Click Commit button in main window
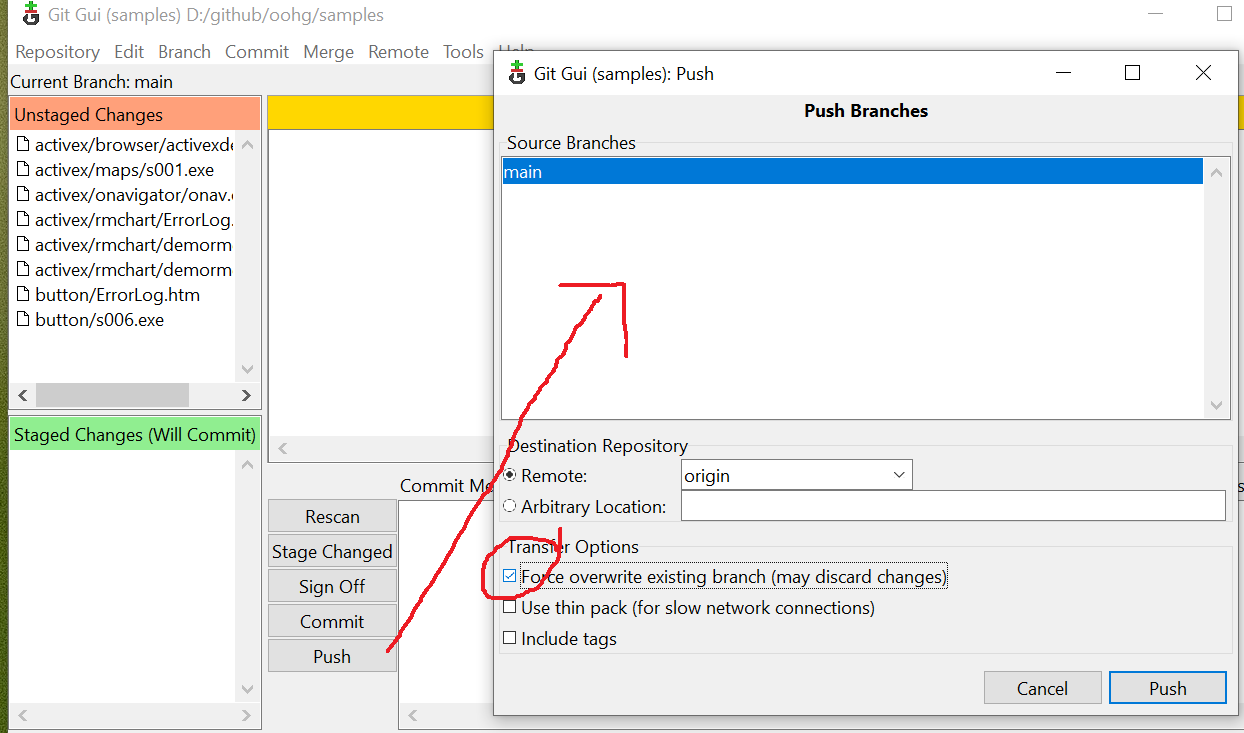This screenshot has width=1244, height=733. coord(332,622)
